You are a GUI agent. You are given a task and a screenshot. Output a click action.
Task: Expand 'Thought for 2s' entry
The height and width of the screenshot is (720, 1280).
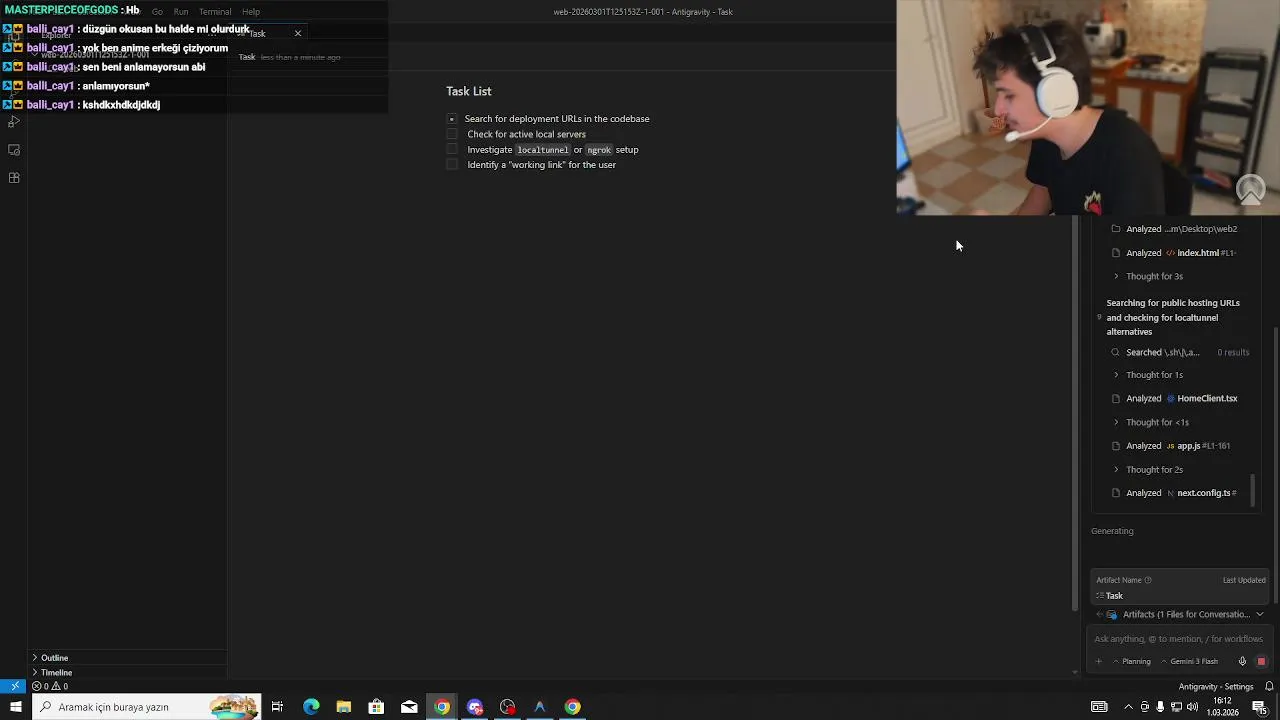point(1148,470)
